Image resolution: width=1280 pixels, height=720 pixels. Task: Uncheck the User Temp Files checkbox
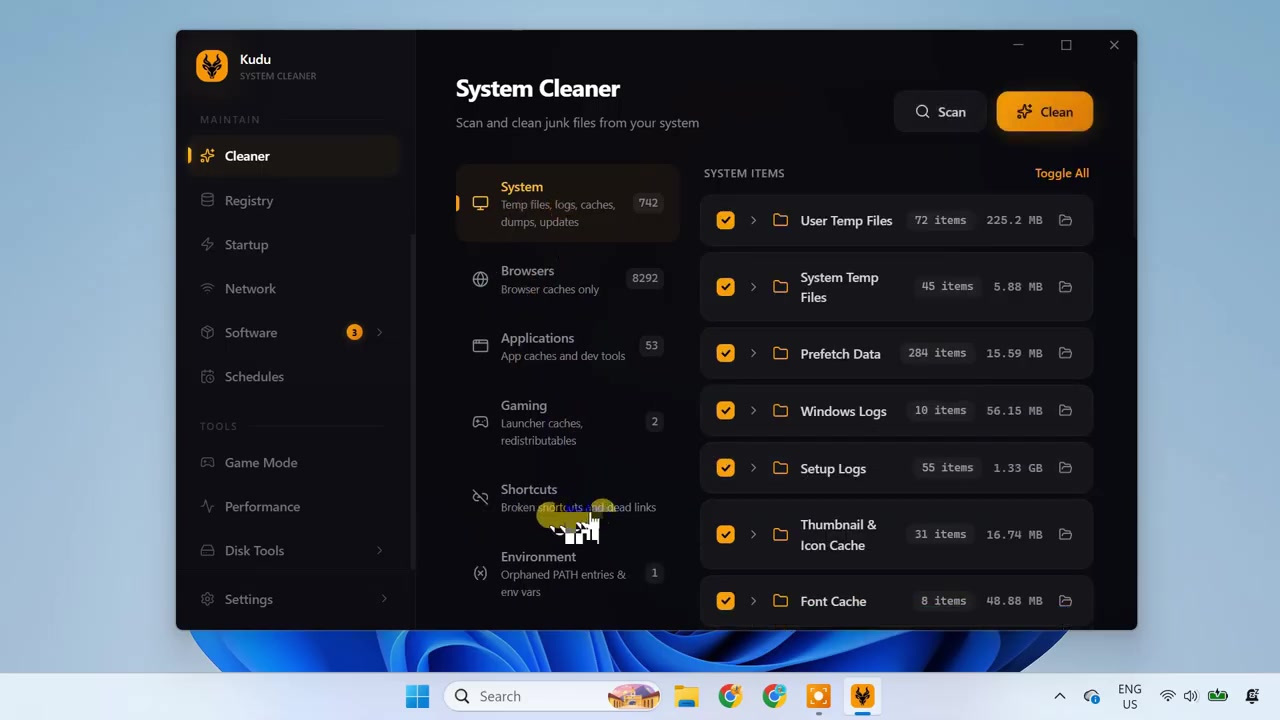coord(725,220)
